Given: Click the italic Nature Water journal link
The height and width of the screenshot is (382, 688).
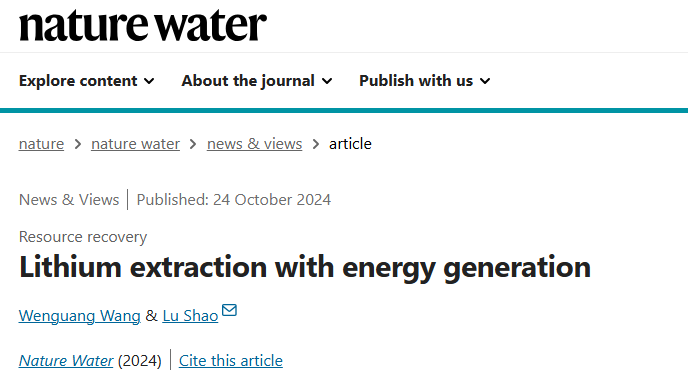Looking at the screenshot, I should [x=66, y=361].
